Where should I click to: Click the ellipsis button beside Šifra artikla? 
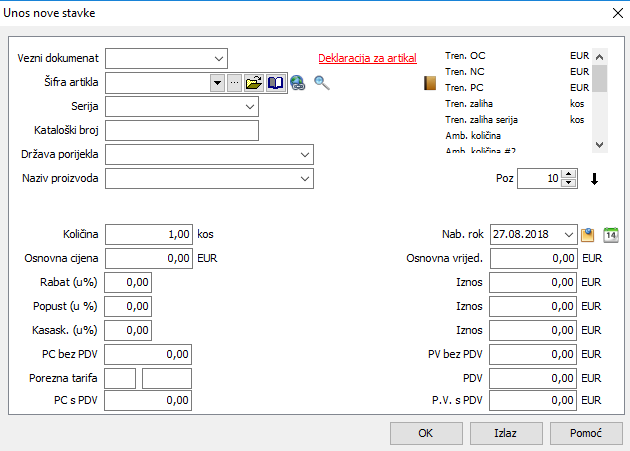[234, 83]
